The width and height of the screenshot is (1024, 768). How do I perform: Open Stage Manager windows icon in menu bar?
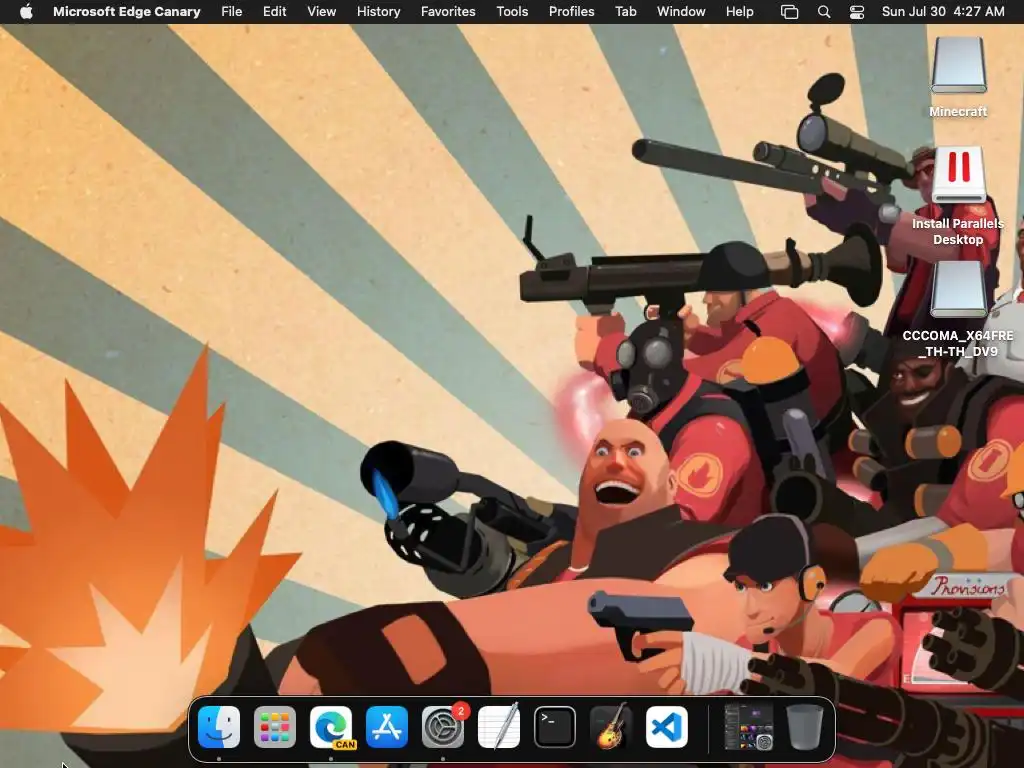point(790,12)
